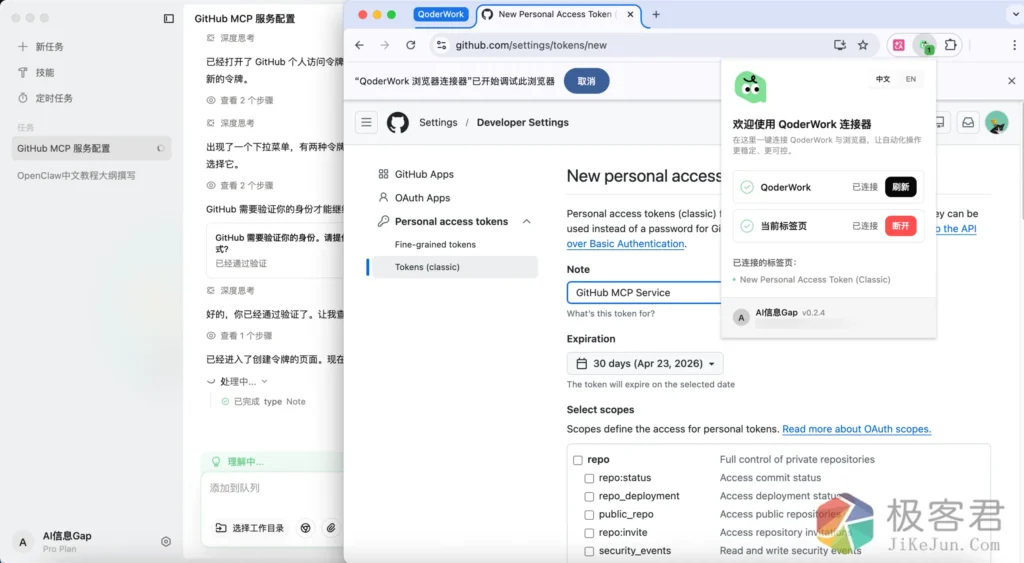Expand the 处理中 steps list
1024x563 pixels.
[264, 381]
